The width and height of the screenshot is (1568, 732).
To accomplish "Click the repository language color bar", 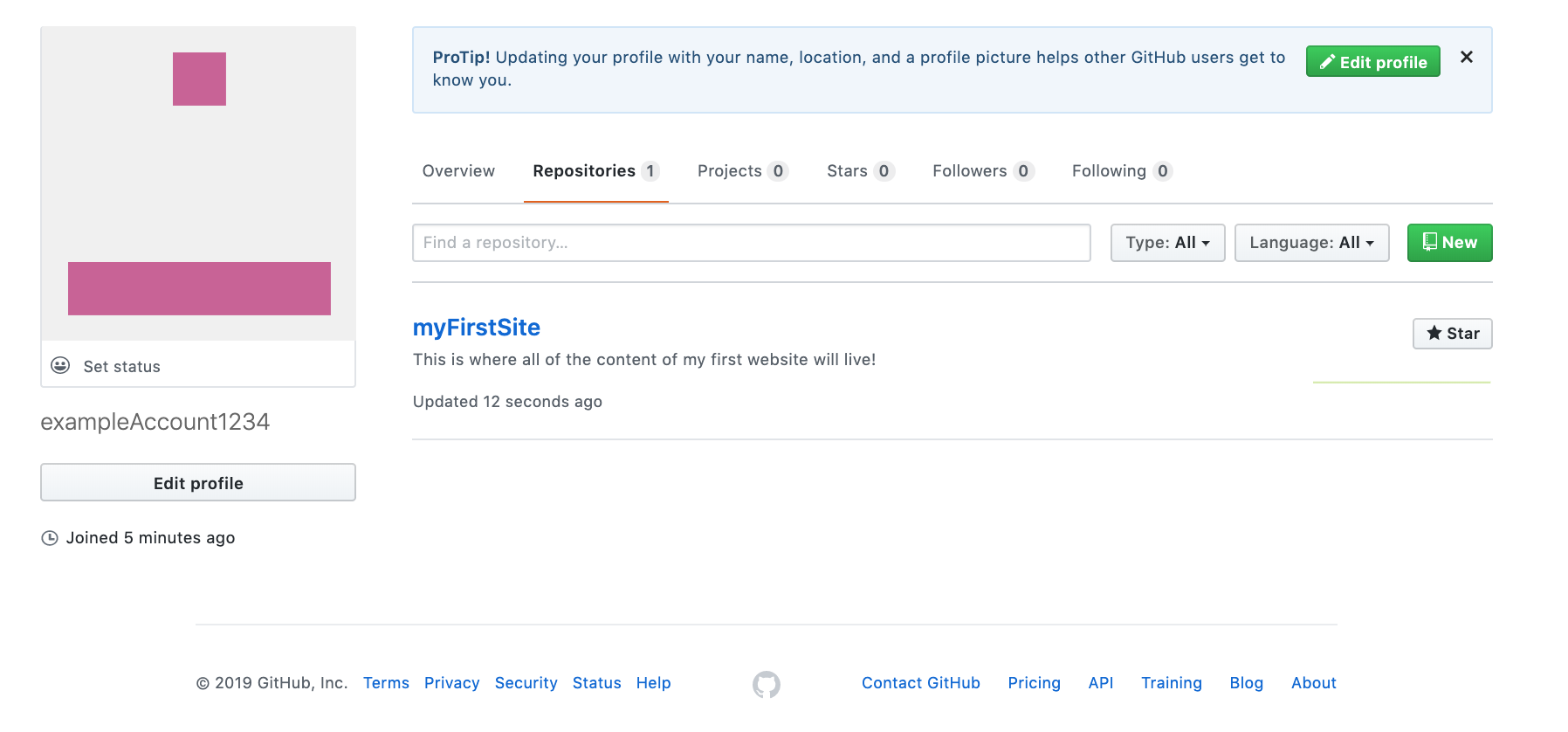I will pyautogui.click(x=1401, y=383).
